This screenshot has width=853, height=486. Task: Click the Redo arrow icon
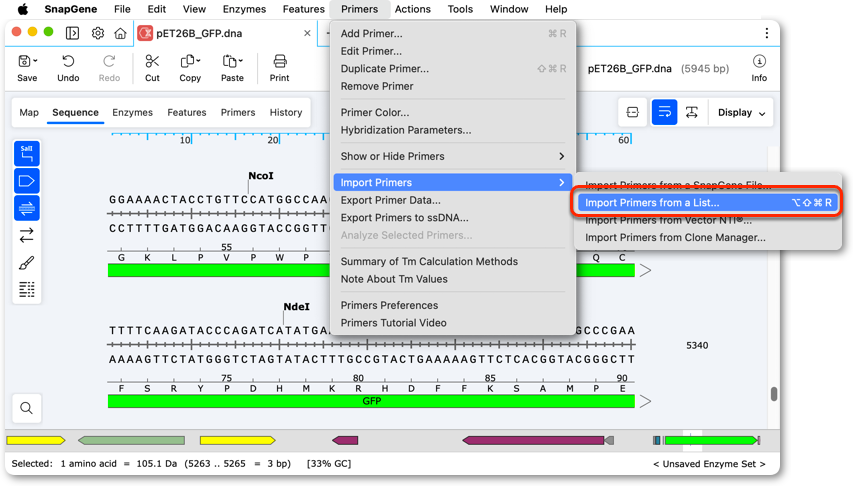[109, 61]
